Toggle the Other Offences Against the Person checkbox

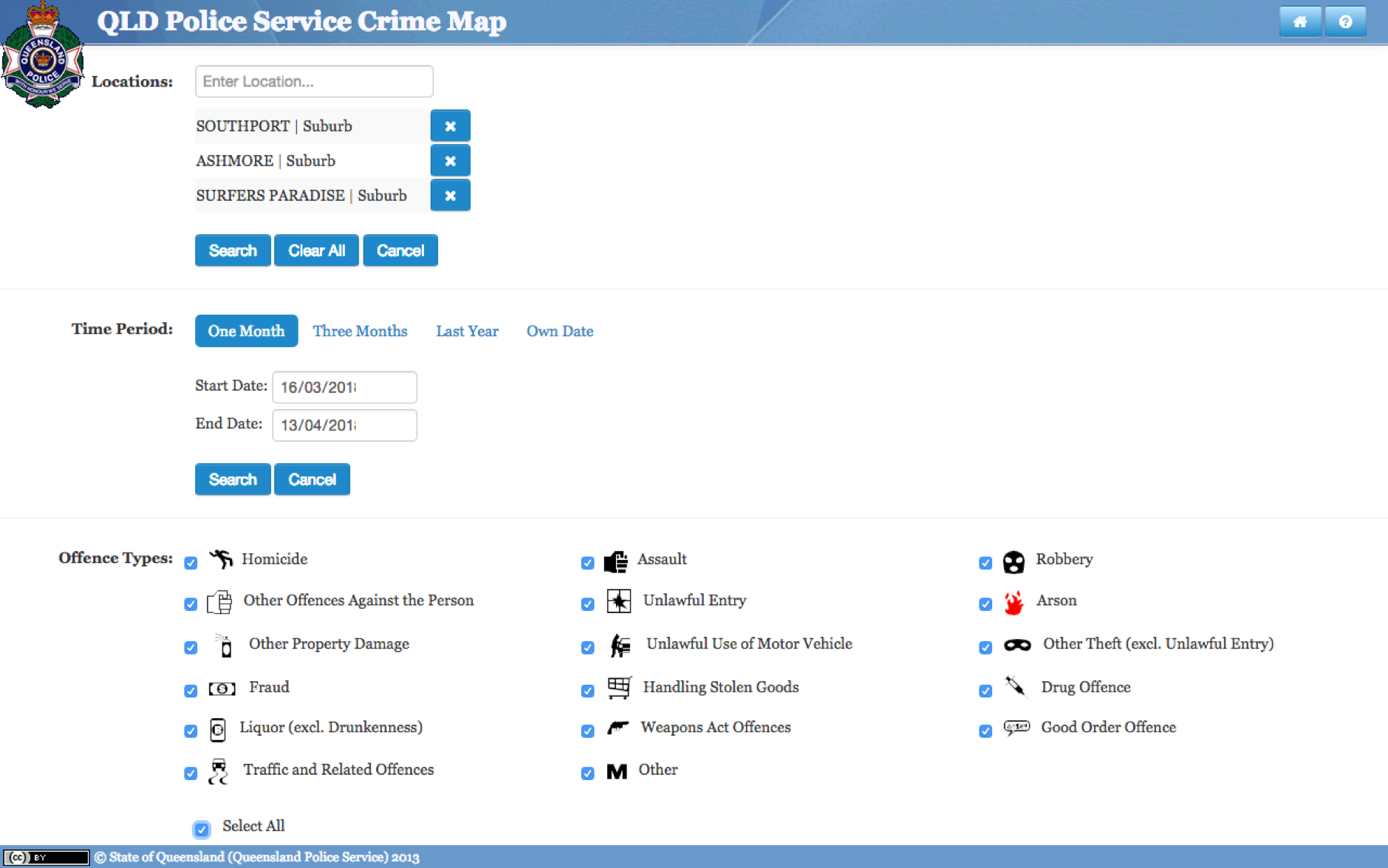[191, 604]
